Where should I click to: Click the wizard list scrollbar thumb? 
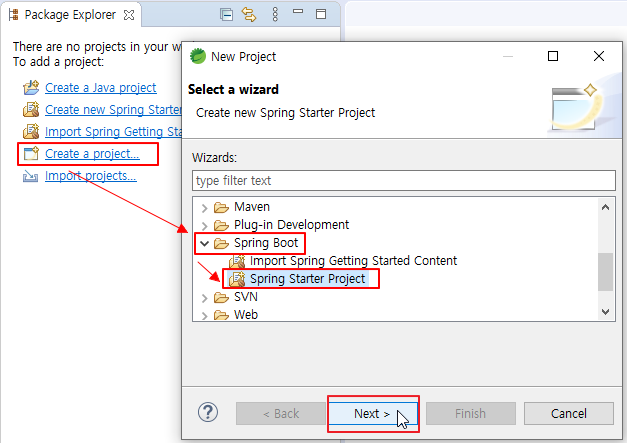pyautogui.click(x=605, y=272)
